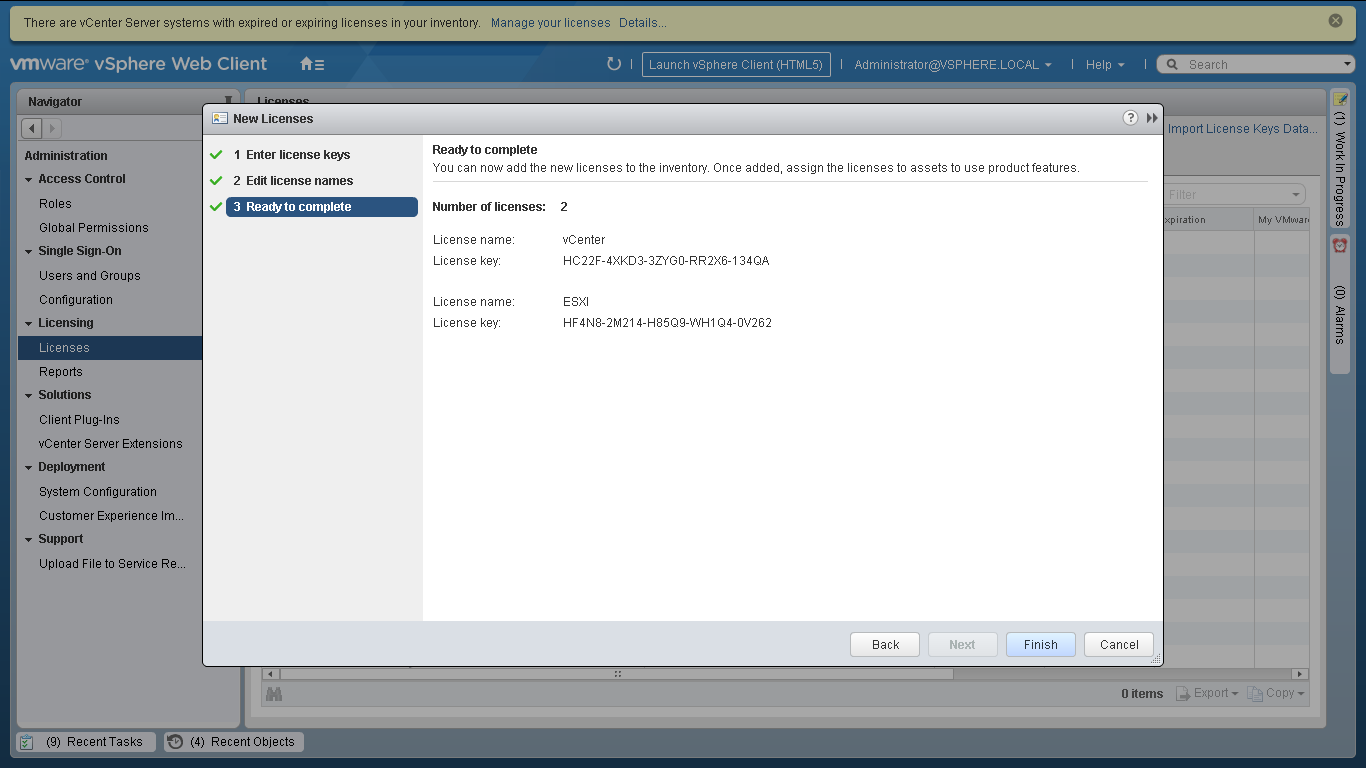Open the help question mark icon
Viewport: 1366px width, 768px height.
pyautogui.click(x=1130, y=118)
